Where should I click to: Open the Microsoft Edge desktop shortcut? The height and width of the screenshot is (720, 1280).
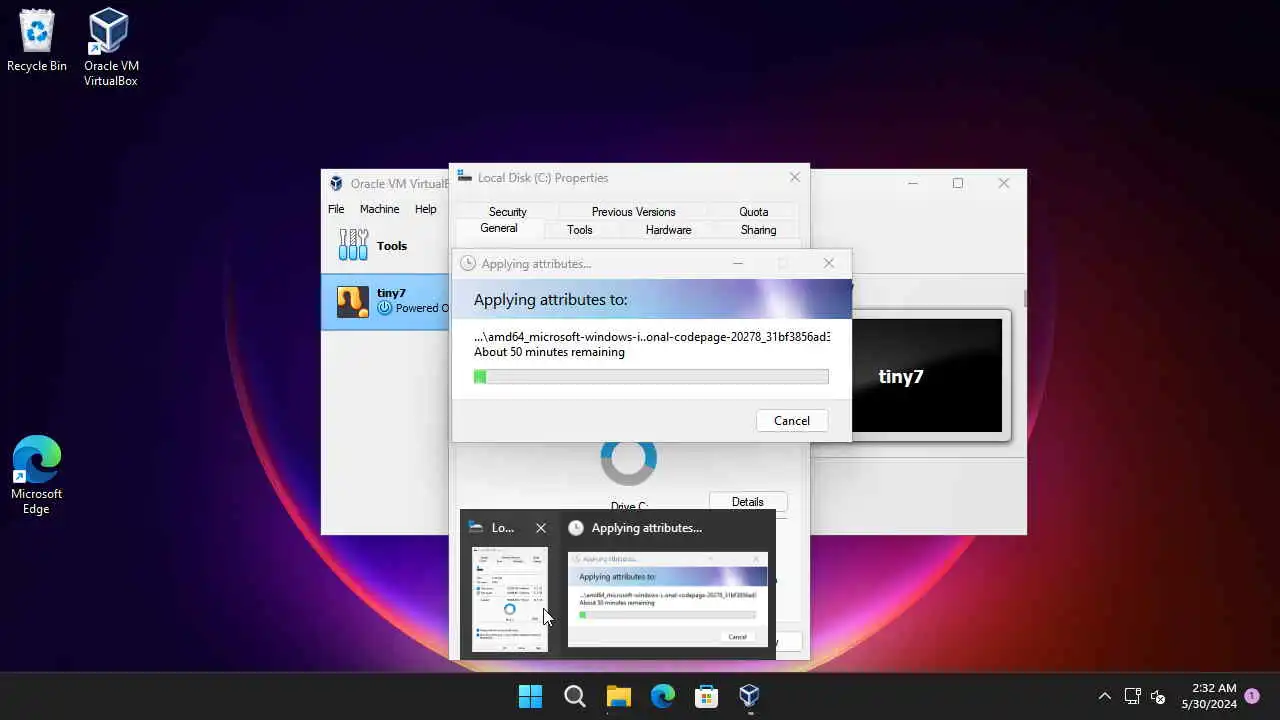(x=36, y=476)
